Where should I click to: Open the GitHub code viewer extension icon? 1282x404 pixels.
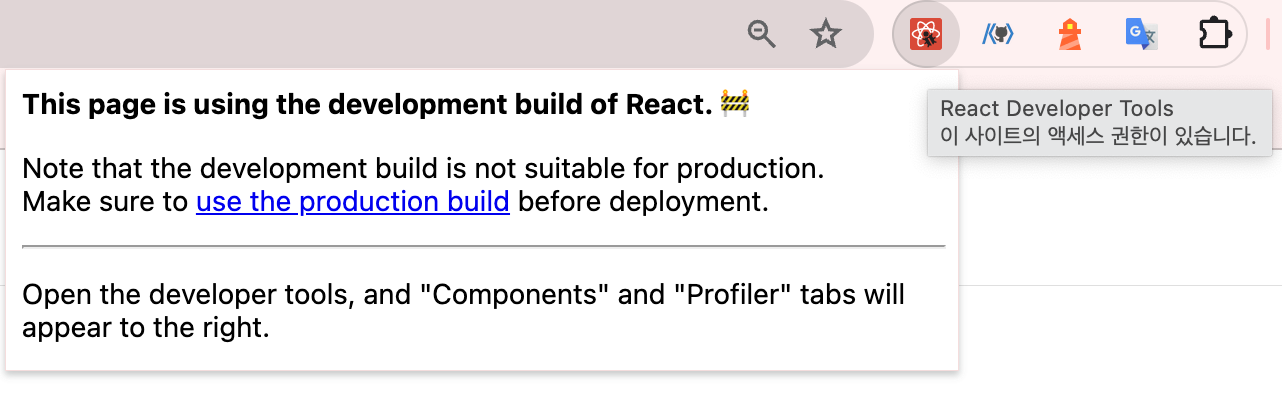click(x=998, y=35)
